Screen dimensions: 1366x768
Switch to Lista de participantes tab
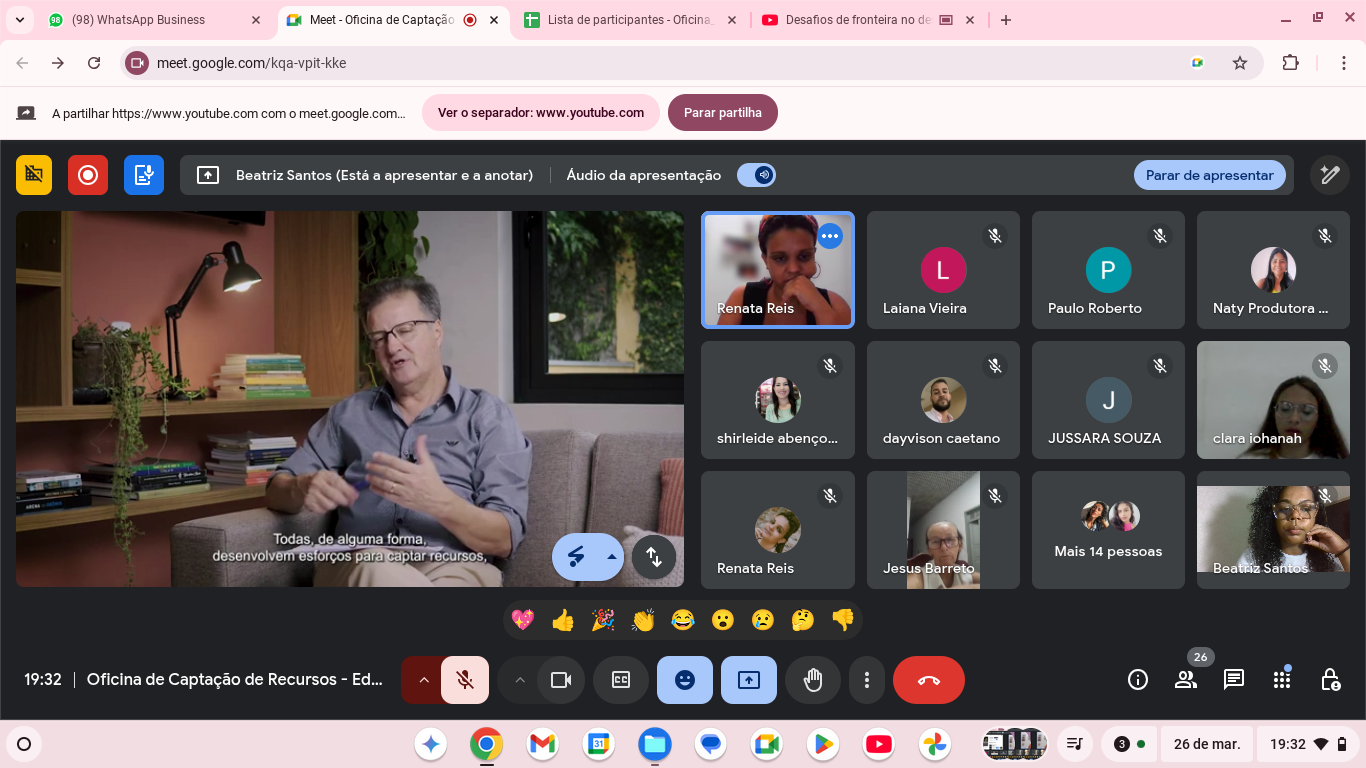(630, 20)
